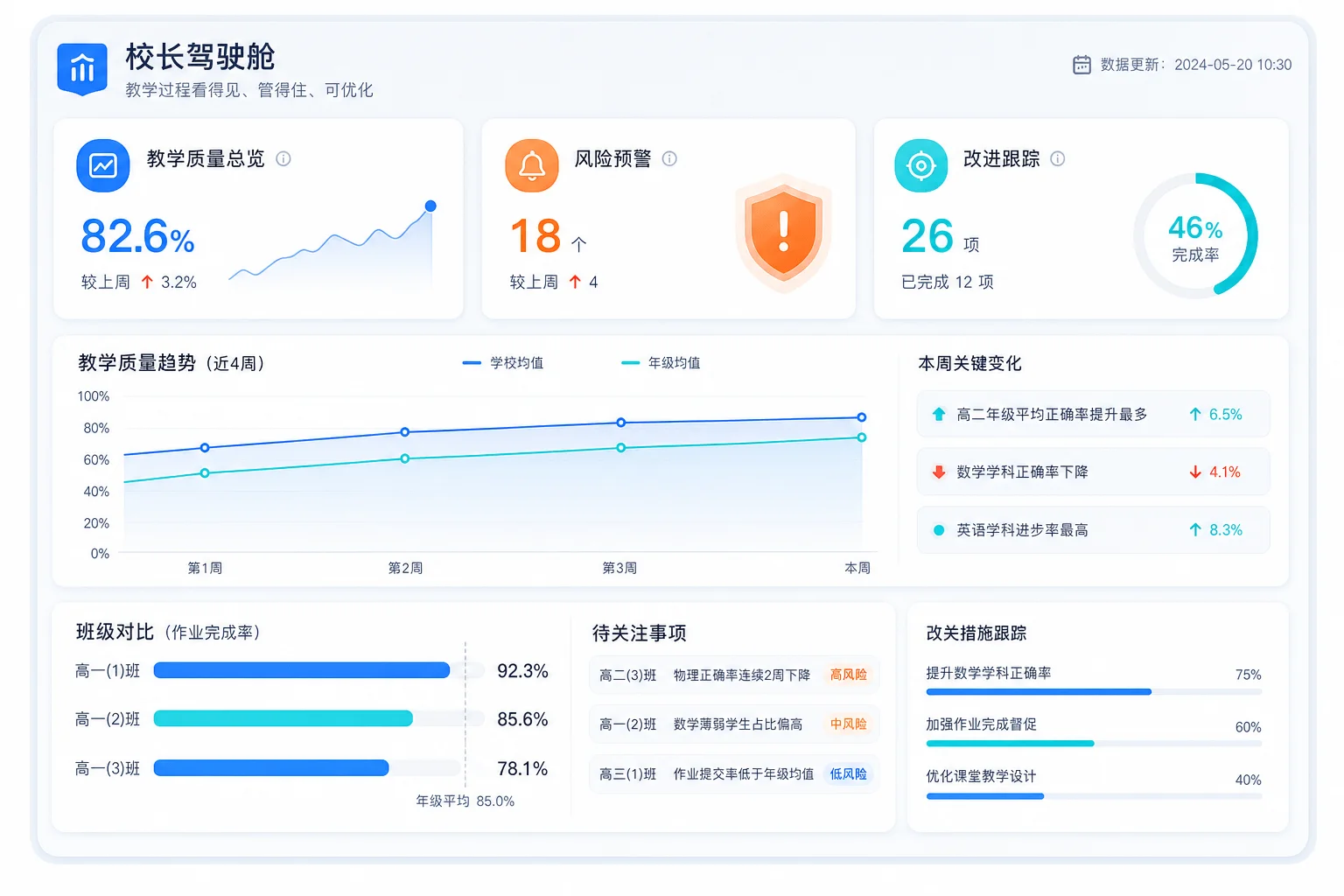Click the 78.1% value
This screenshot has height=896, width=1344.
522,769
